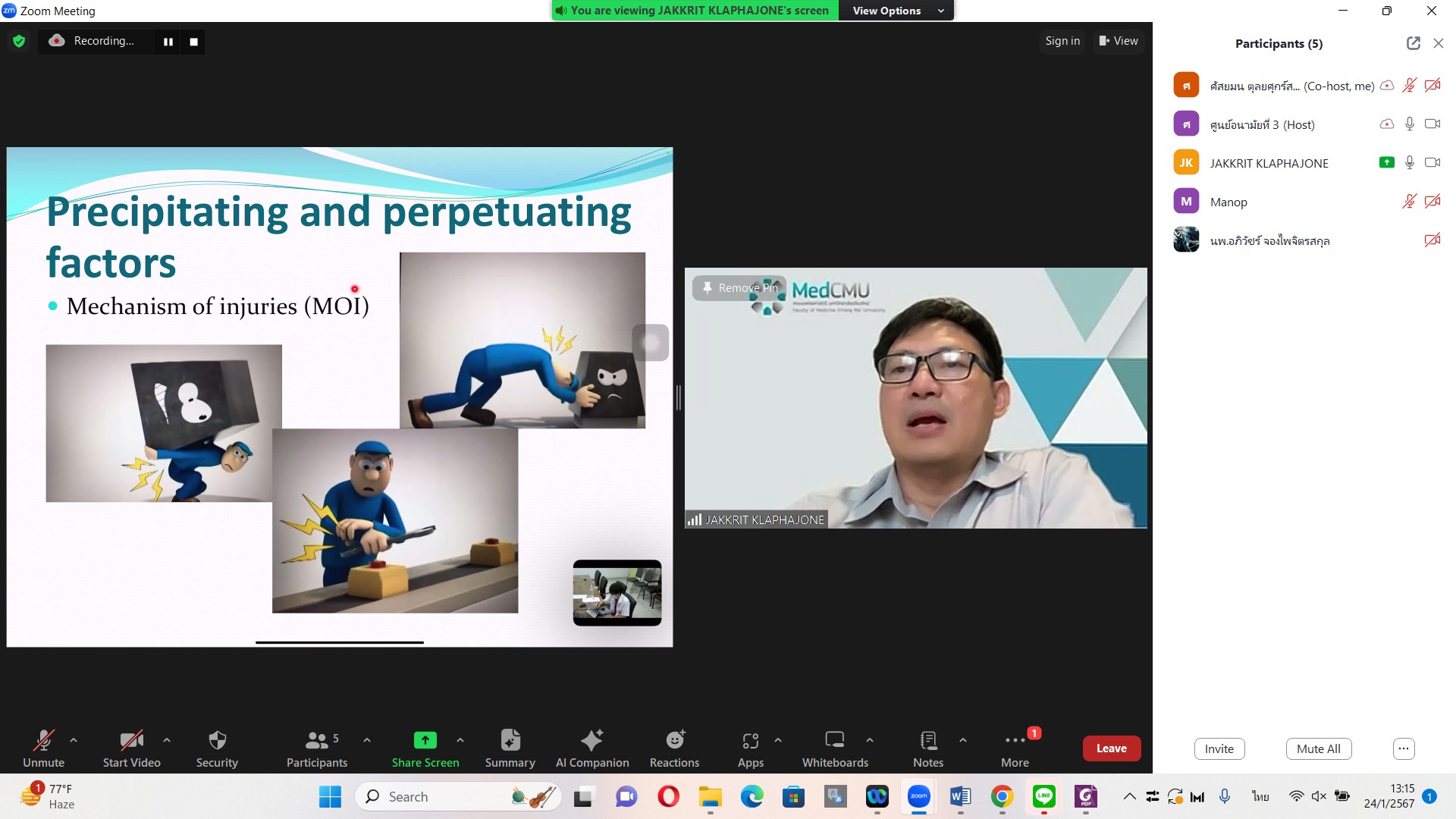Open the View Options dropdown

[x=898, y=11]
